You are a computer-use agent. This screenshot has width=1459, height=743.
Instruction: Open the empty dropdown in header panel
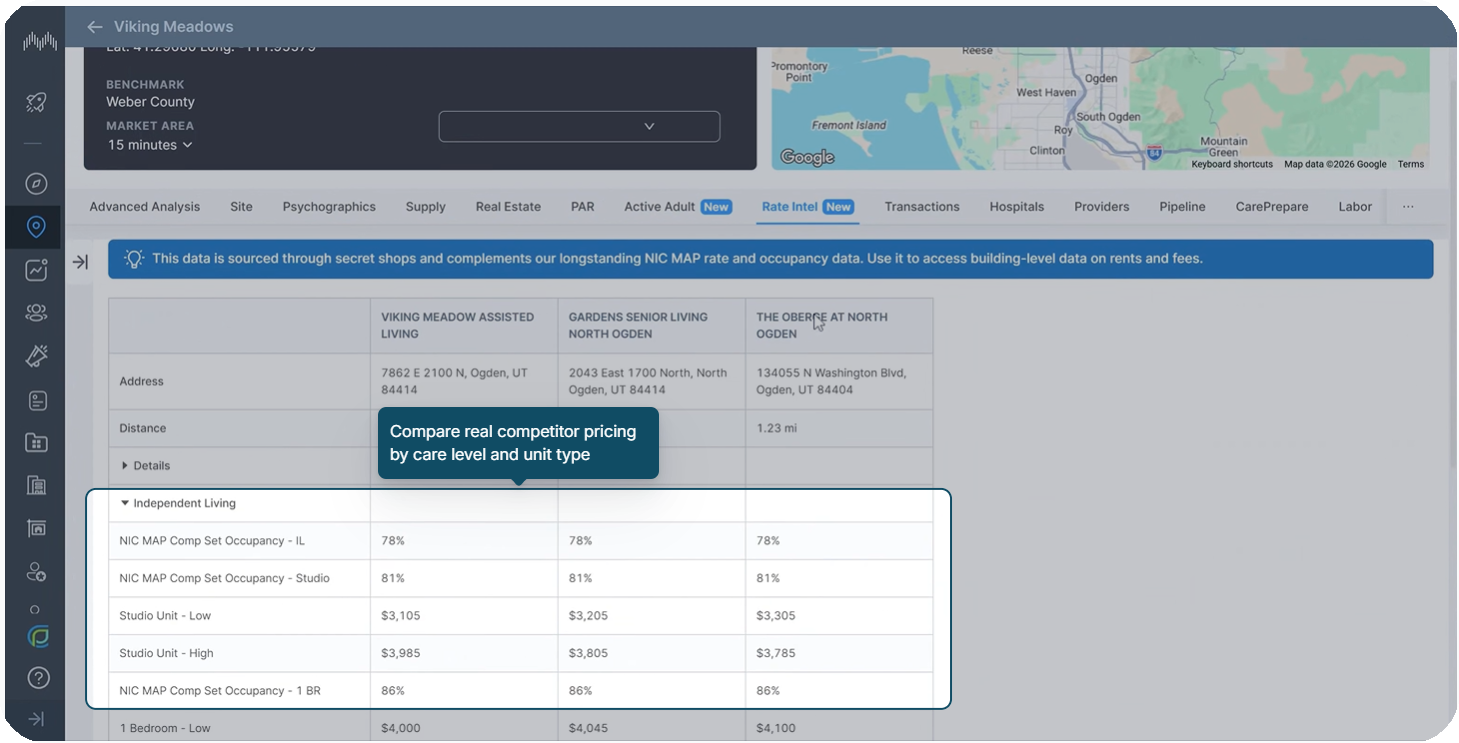point(579,127)
